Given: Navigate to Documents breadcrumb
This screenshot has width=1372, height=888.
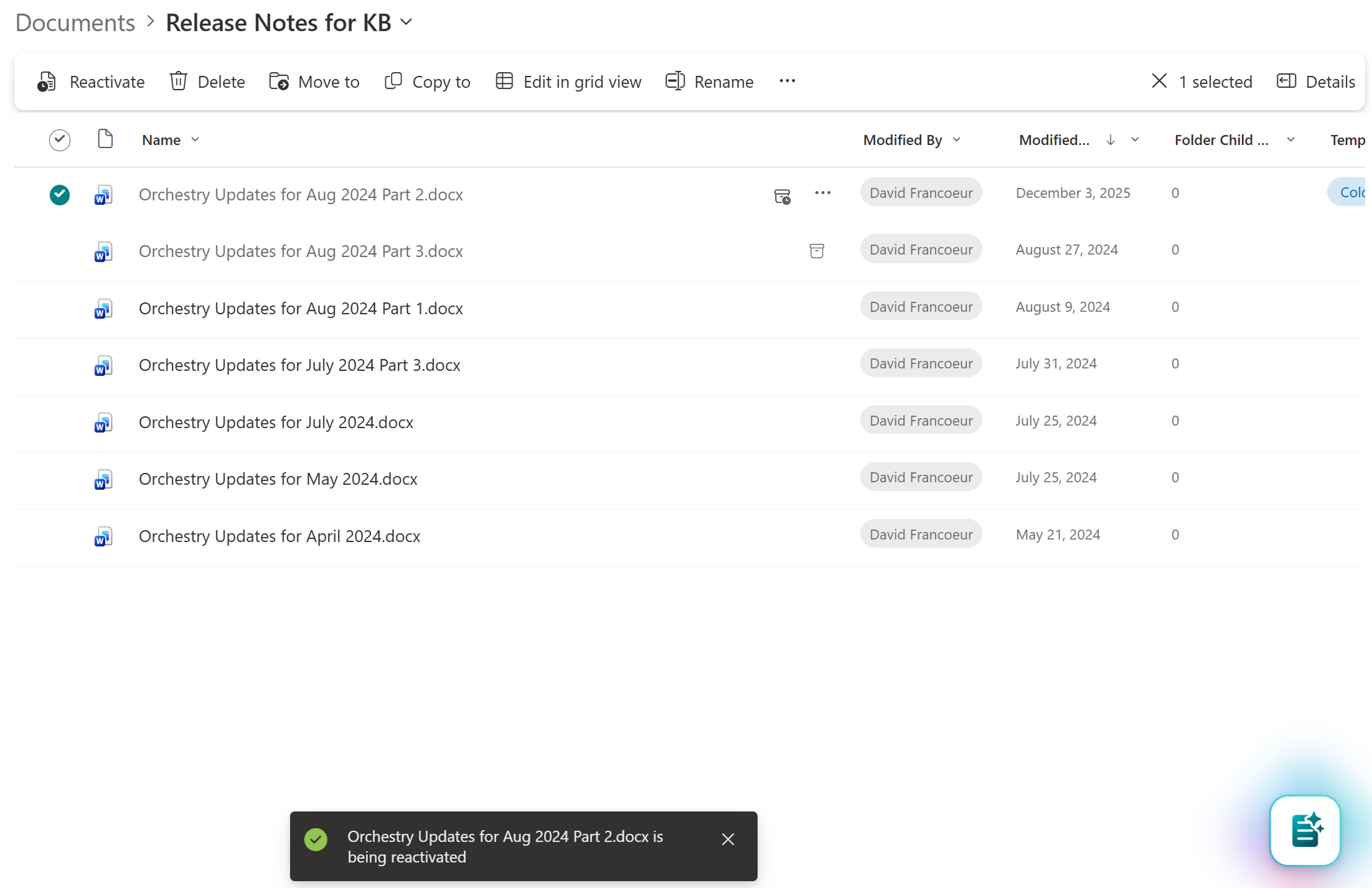Looking at the screenshot, I should 75,22.
